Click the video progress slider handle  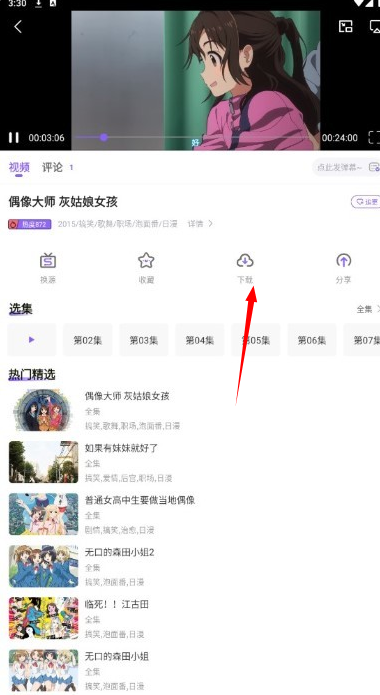click(x=104, y=137)
